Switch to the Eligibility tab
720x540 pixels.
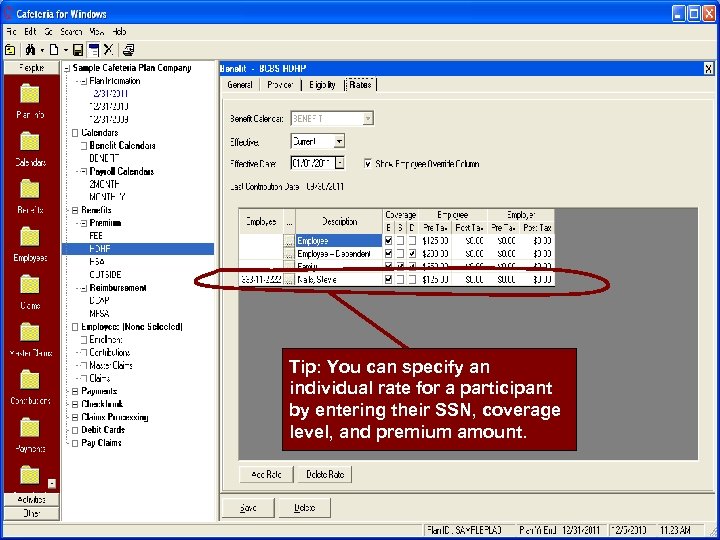[322, 85]
